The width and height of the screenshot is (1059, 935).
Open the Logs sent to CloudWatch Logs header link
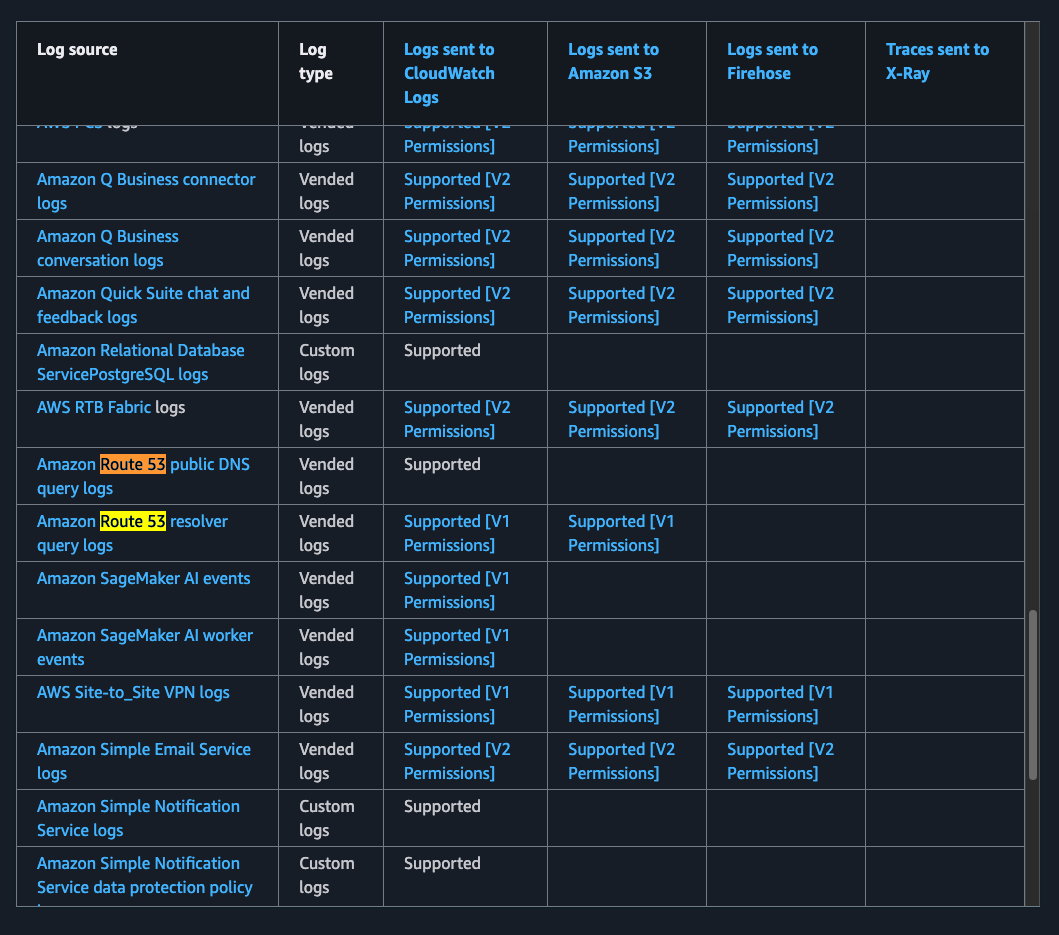pyautogui.click(x=449, y=73)
